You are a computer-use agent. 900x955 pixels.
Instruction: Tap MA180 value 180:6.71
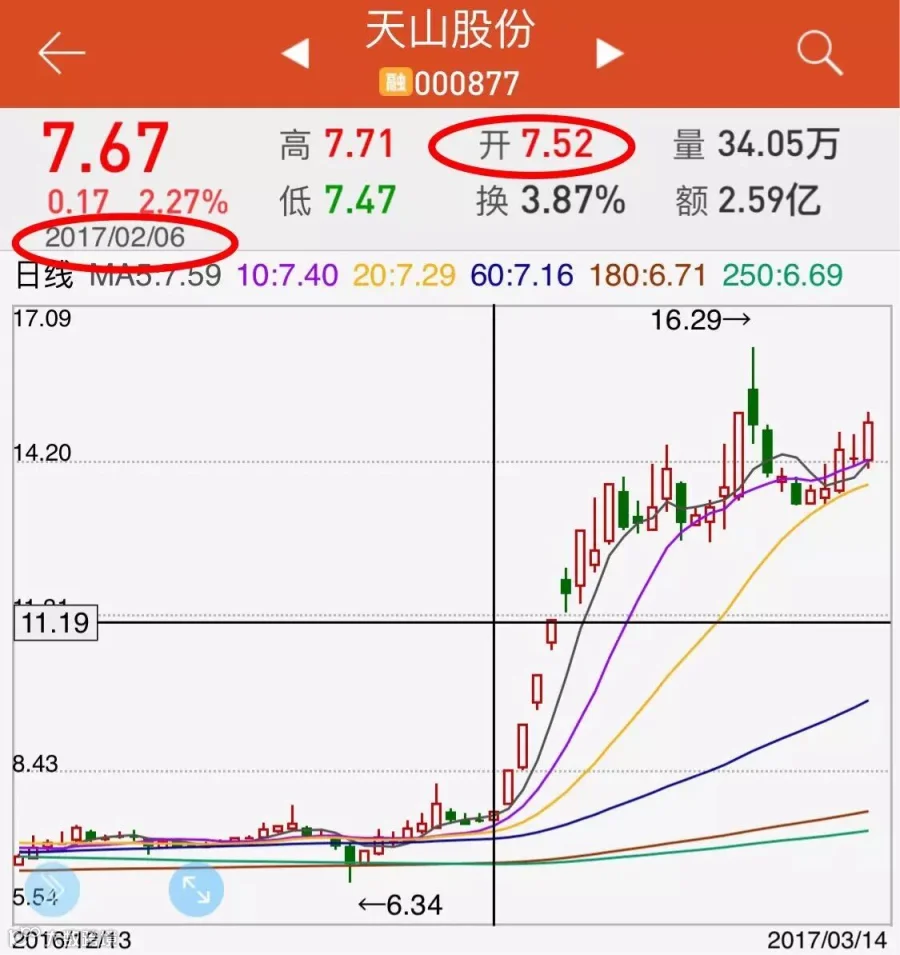point(648,275)
